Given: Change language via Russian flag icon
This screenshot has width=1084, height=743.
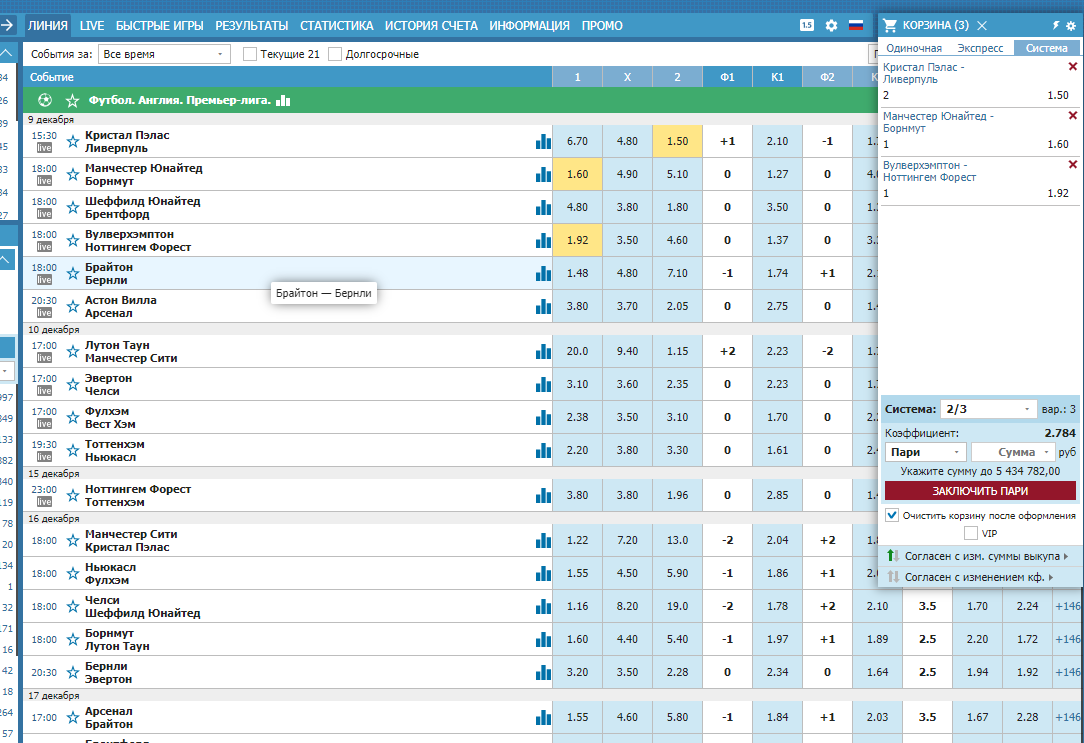Looking at the screenshot, I should click(x=856, y=26).
